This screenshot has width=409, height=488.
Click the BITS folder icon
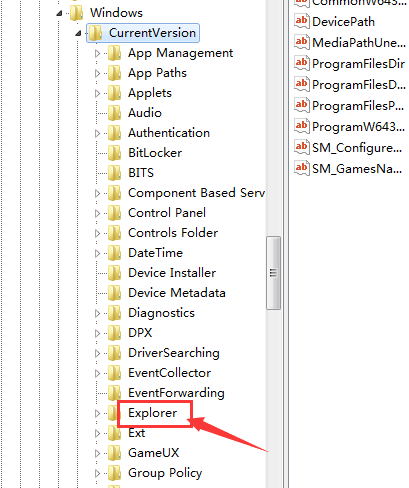click(x=115, y=173)
